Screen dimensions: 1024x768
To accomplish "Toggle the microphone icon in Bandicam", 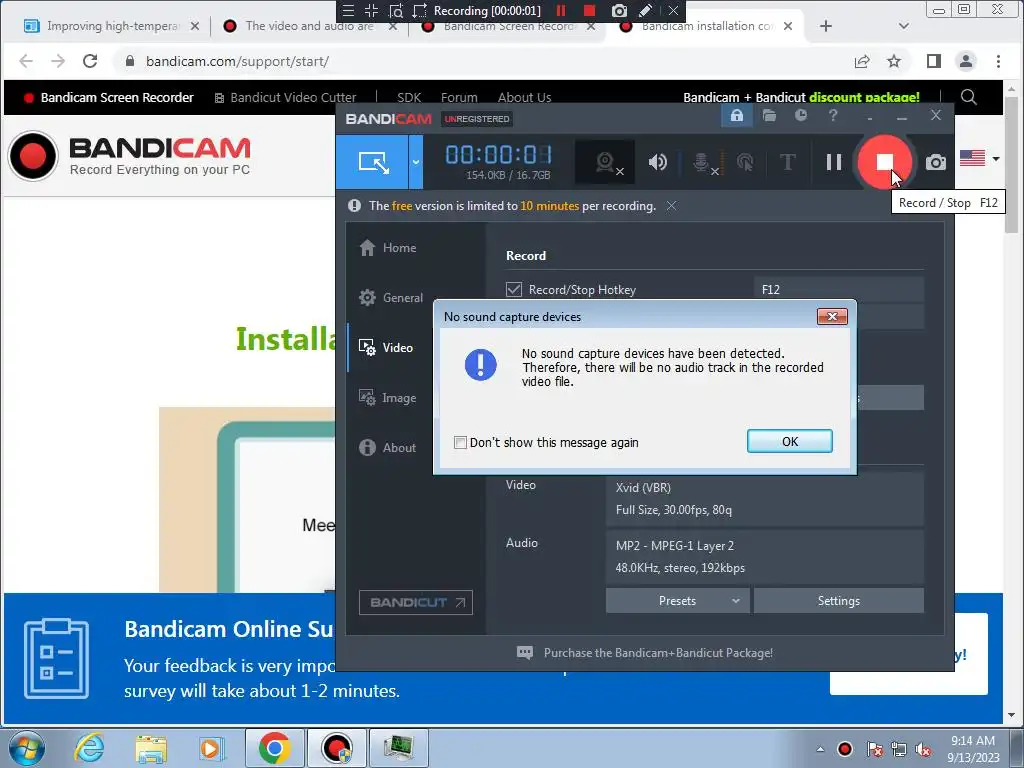I will (703, 162).
